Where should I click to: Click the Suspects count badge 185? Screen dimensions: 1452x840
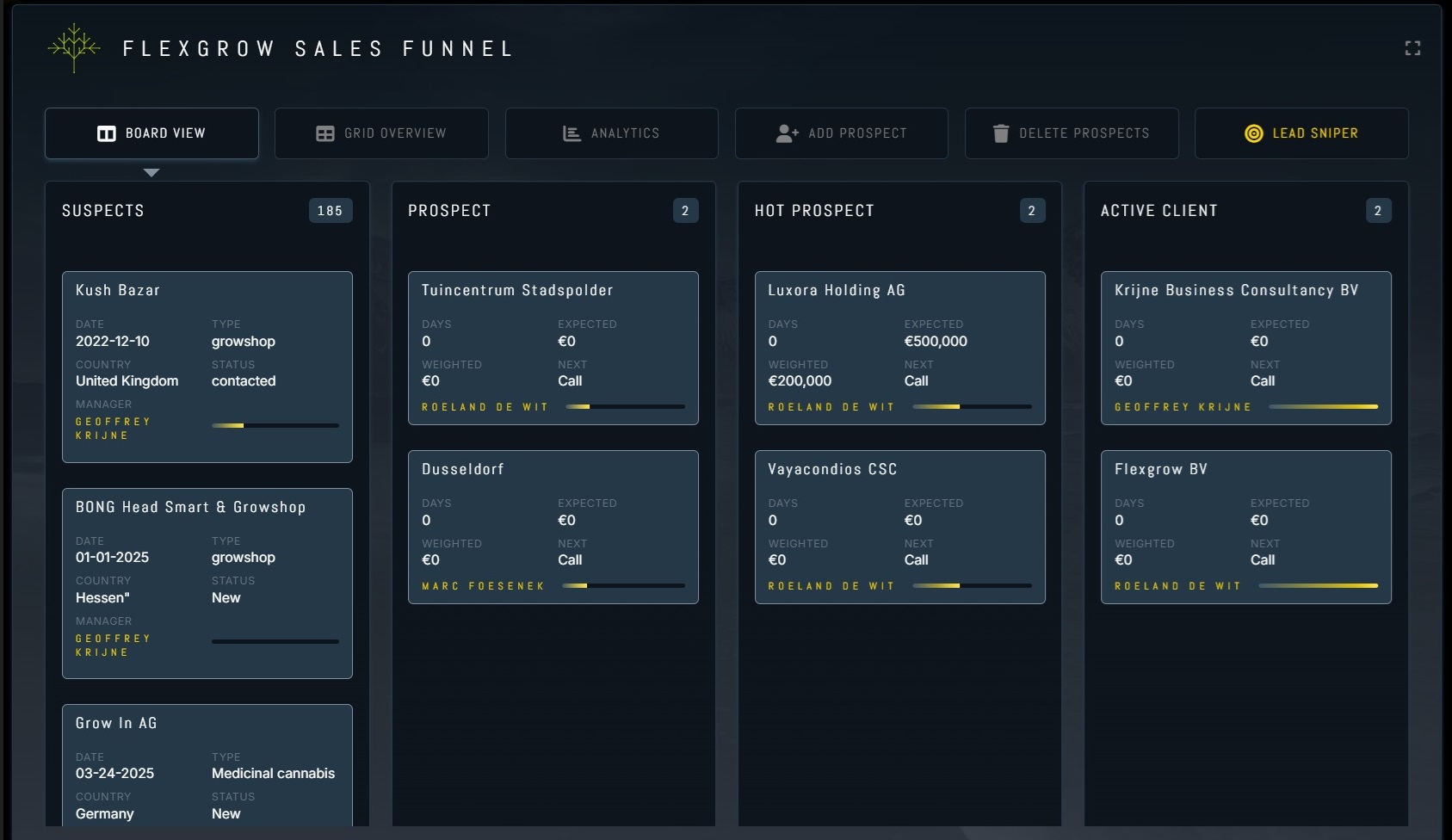pyautogui.click(x=331, y=211)
